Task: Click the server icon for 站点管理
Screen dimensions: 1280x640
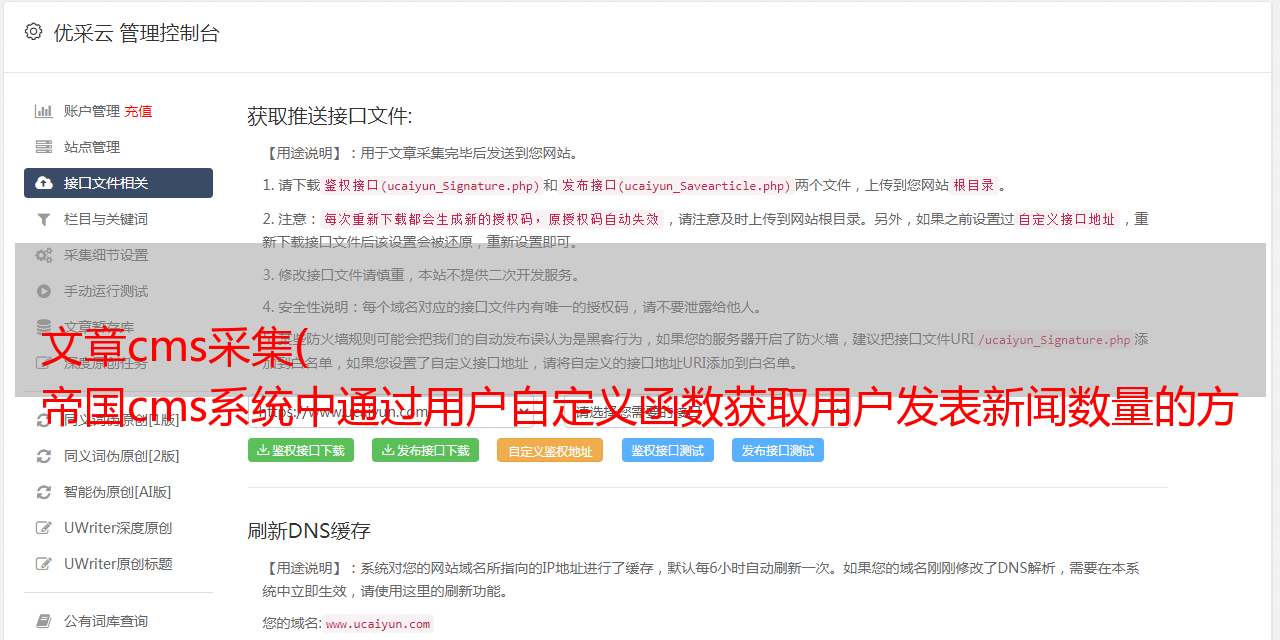Action: (x=44, y=147)
